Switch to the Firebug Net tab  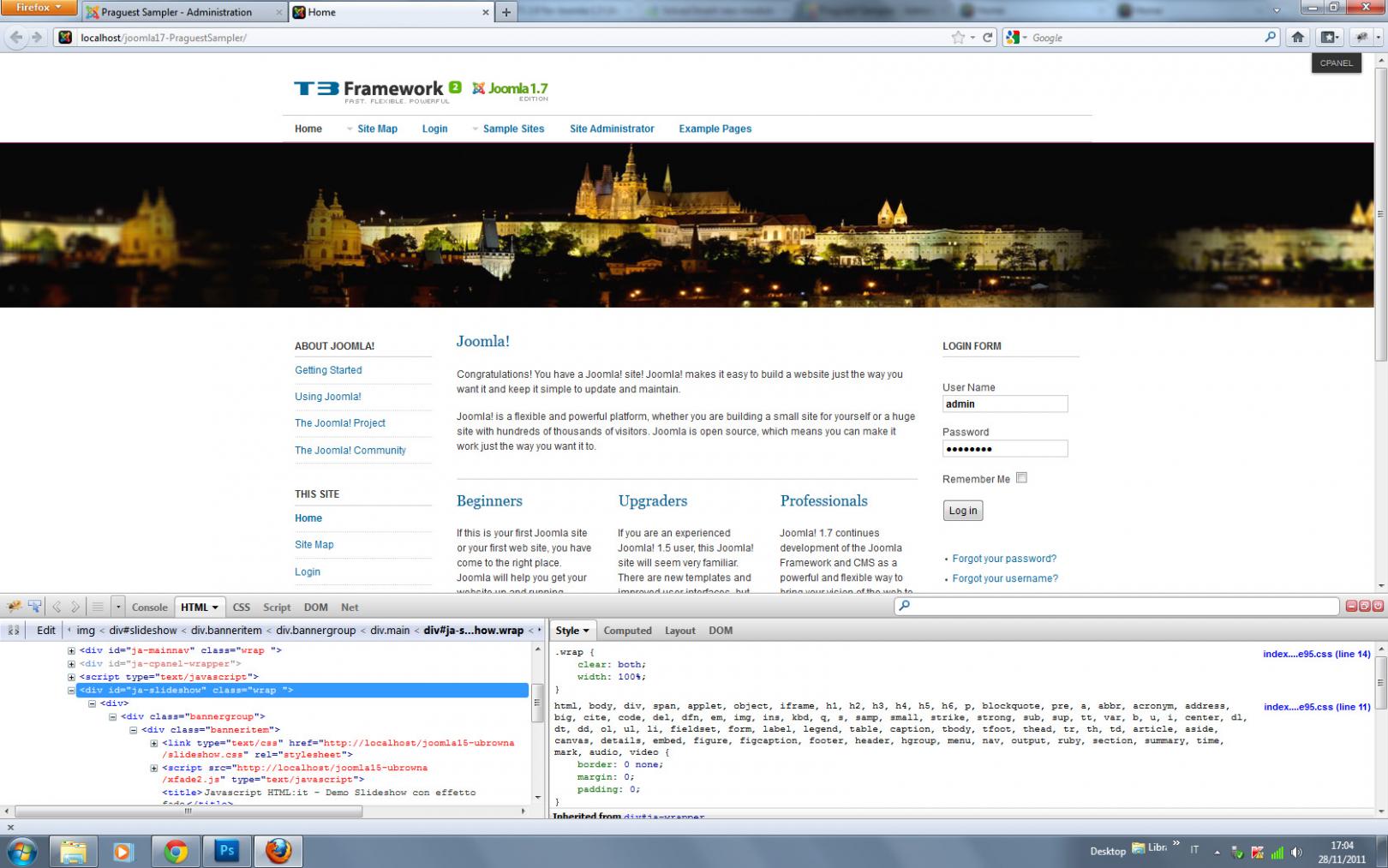pos(350,607)
